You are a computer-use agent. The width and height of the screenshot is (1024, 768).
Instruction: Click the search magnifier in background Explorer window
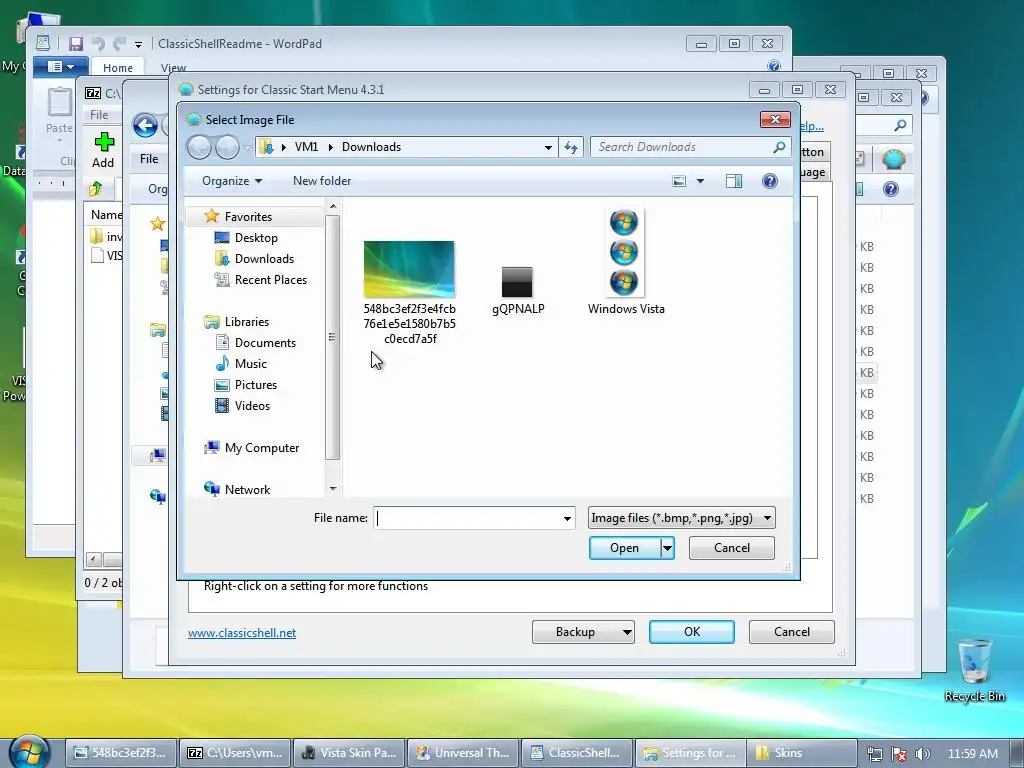point(900,125)
